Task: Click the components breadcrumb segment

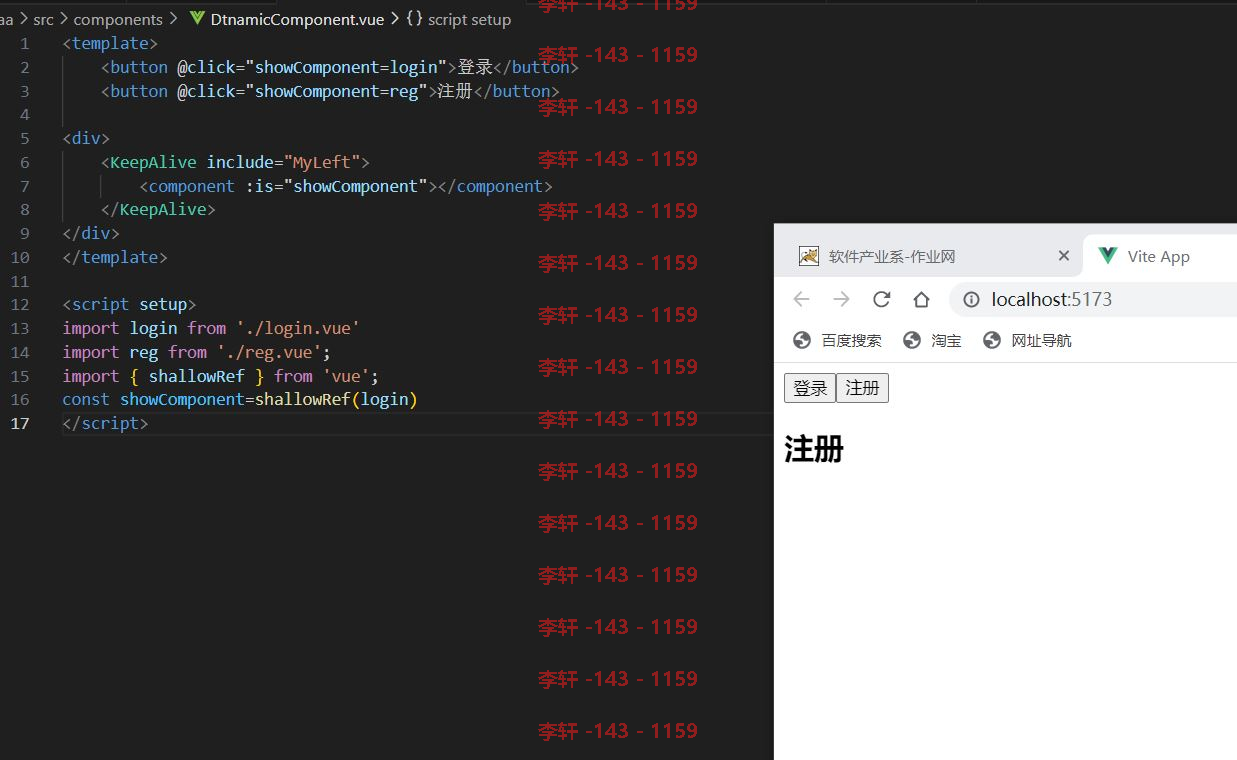Action: point(118,19)
